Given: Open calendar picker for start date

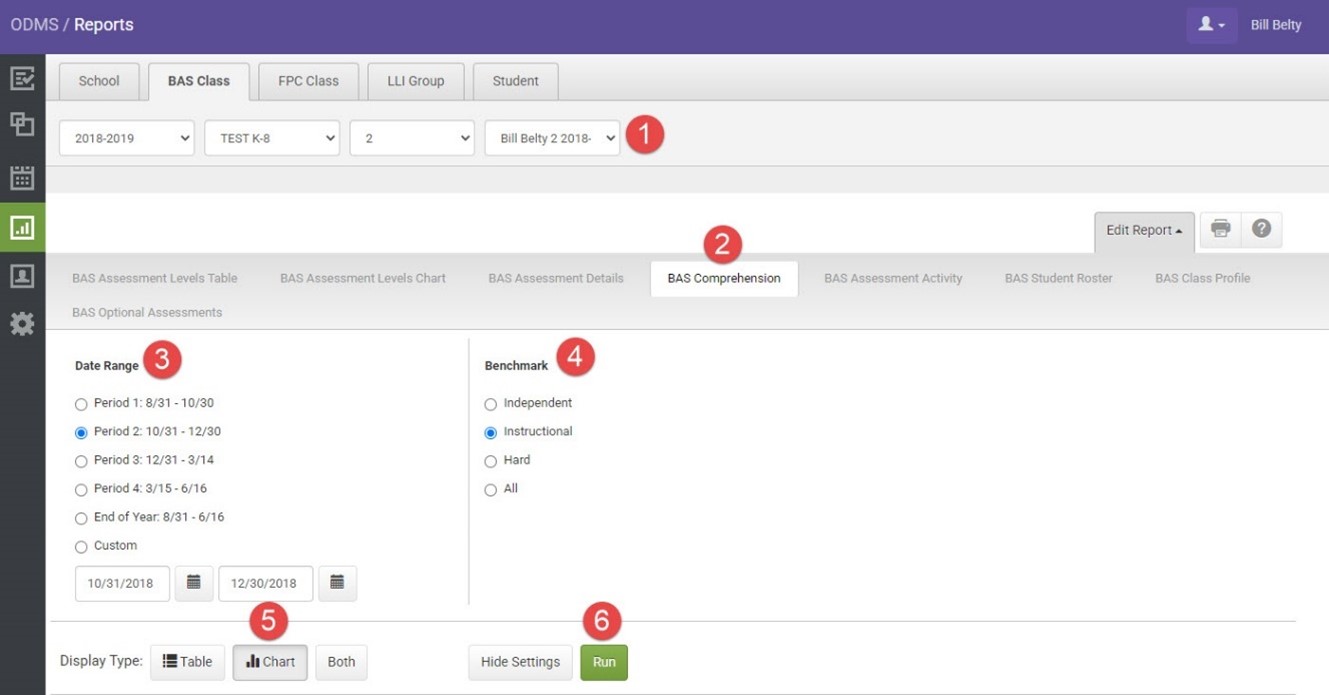Looking at the screenshot, I should tap(194, 583).
